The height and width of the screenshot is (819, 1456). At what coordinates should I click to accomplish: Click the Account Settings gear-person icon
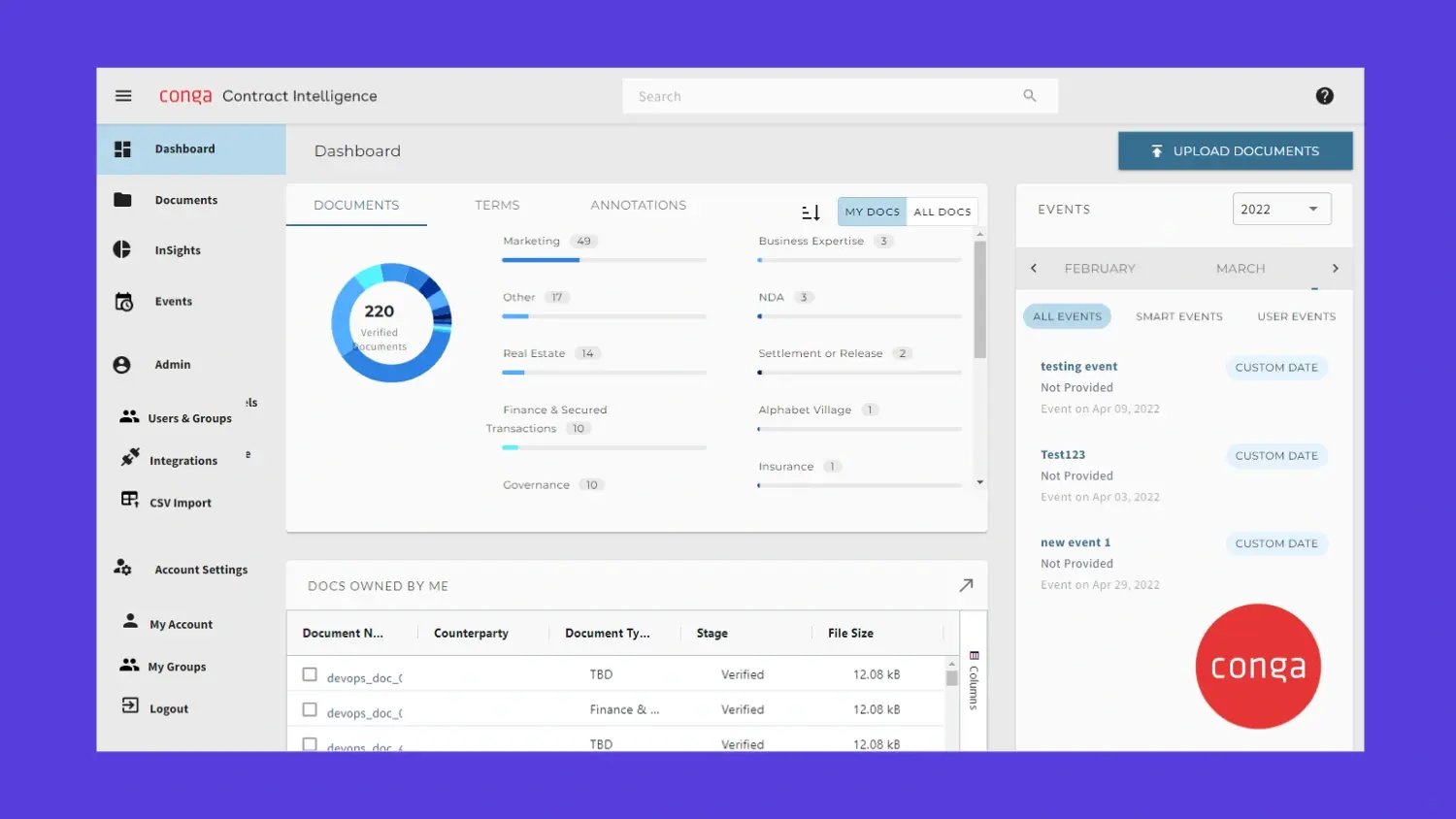pos(122,568)
